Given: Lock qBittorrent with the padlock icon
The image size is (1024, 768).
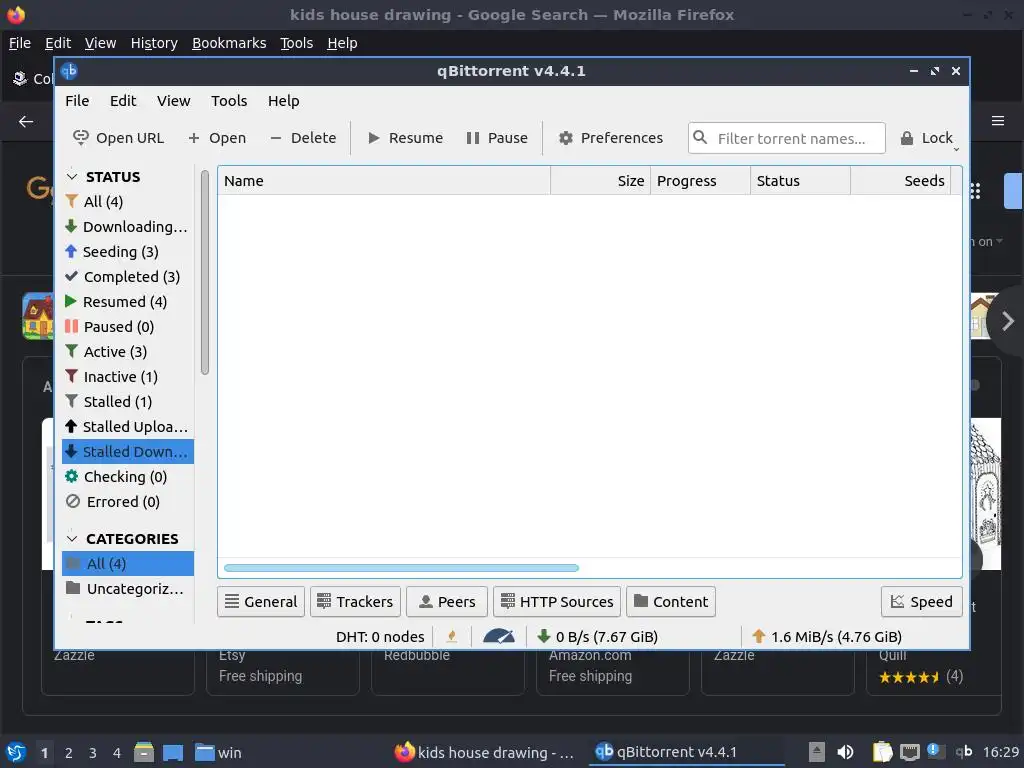Looking at the screenshot, I should point(906,138).
